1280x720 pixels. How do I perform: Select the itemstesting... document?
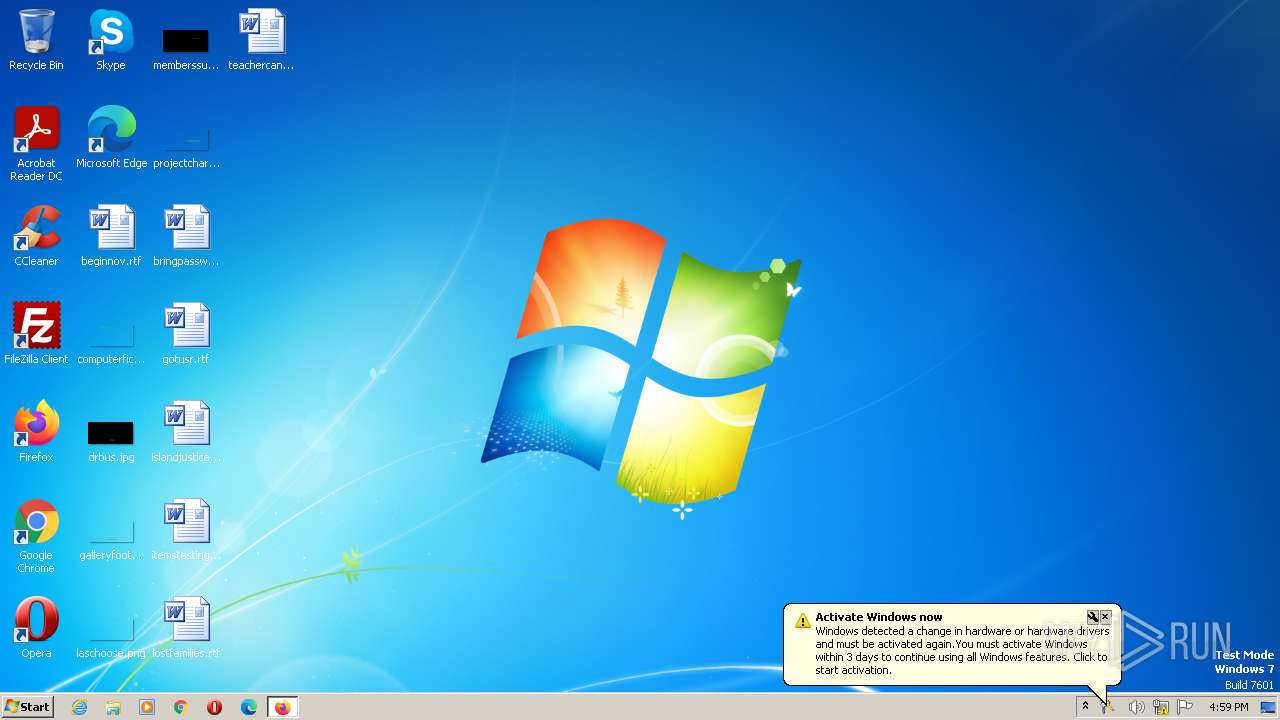[x=186, y=530]
